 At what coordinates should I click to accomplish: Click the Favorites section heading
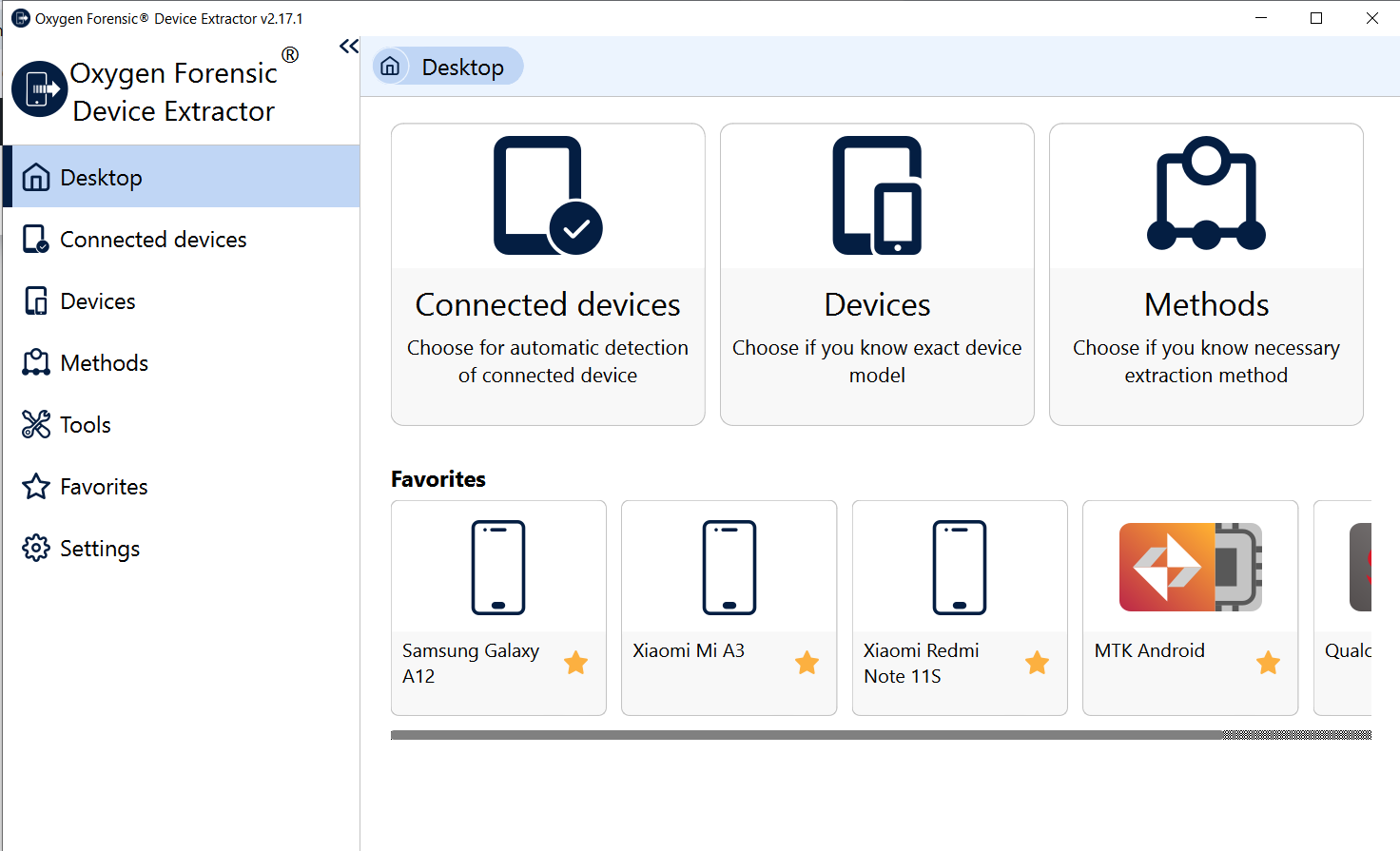click(438, 479)
